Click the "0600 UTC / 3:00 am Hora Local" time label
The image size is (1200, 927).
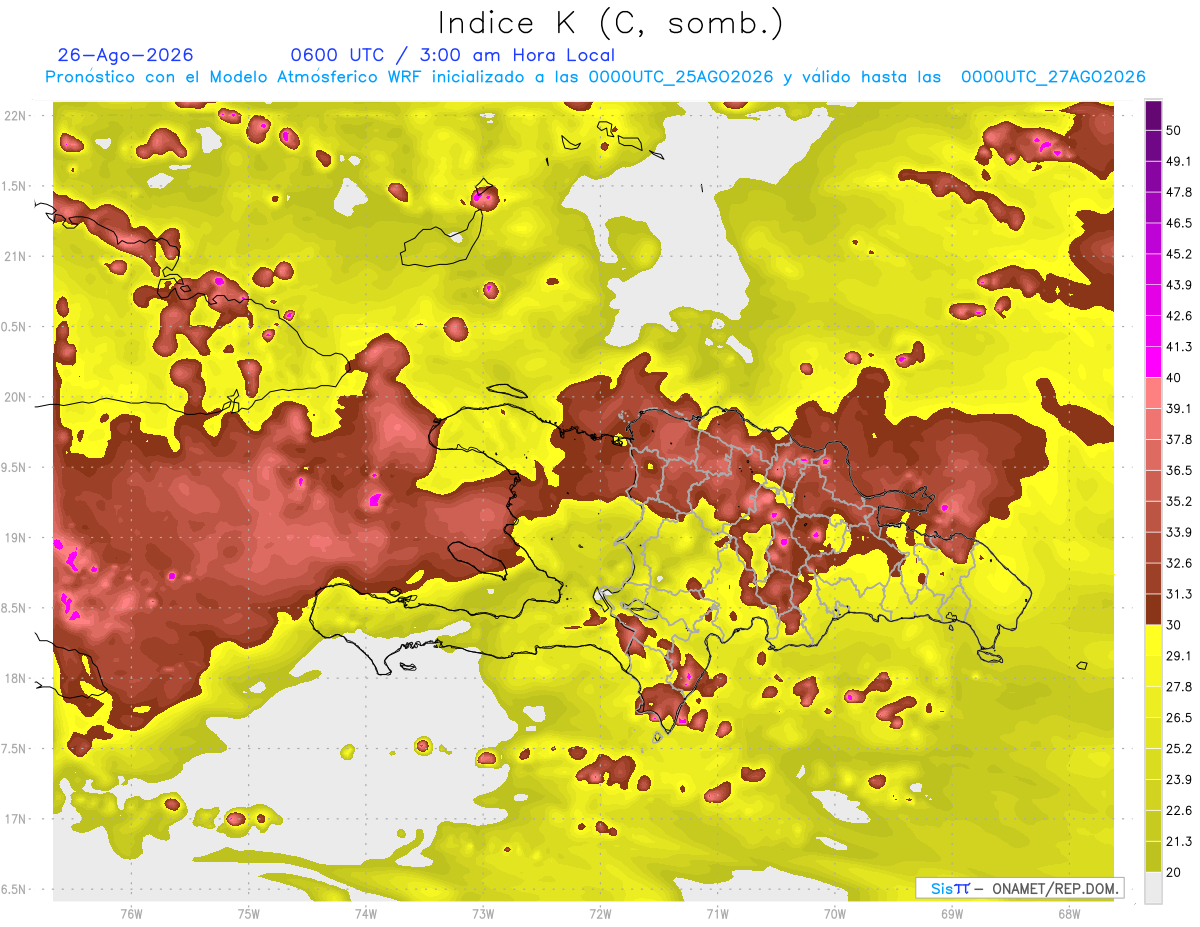(452, 55)
